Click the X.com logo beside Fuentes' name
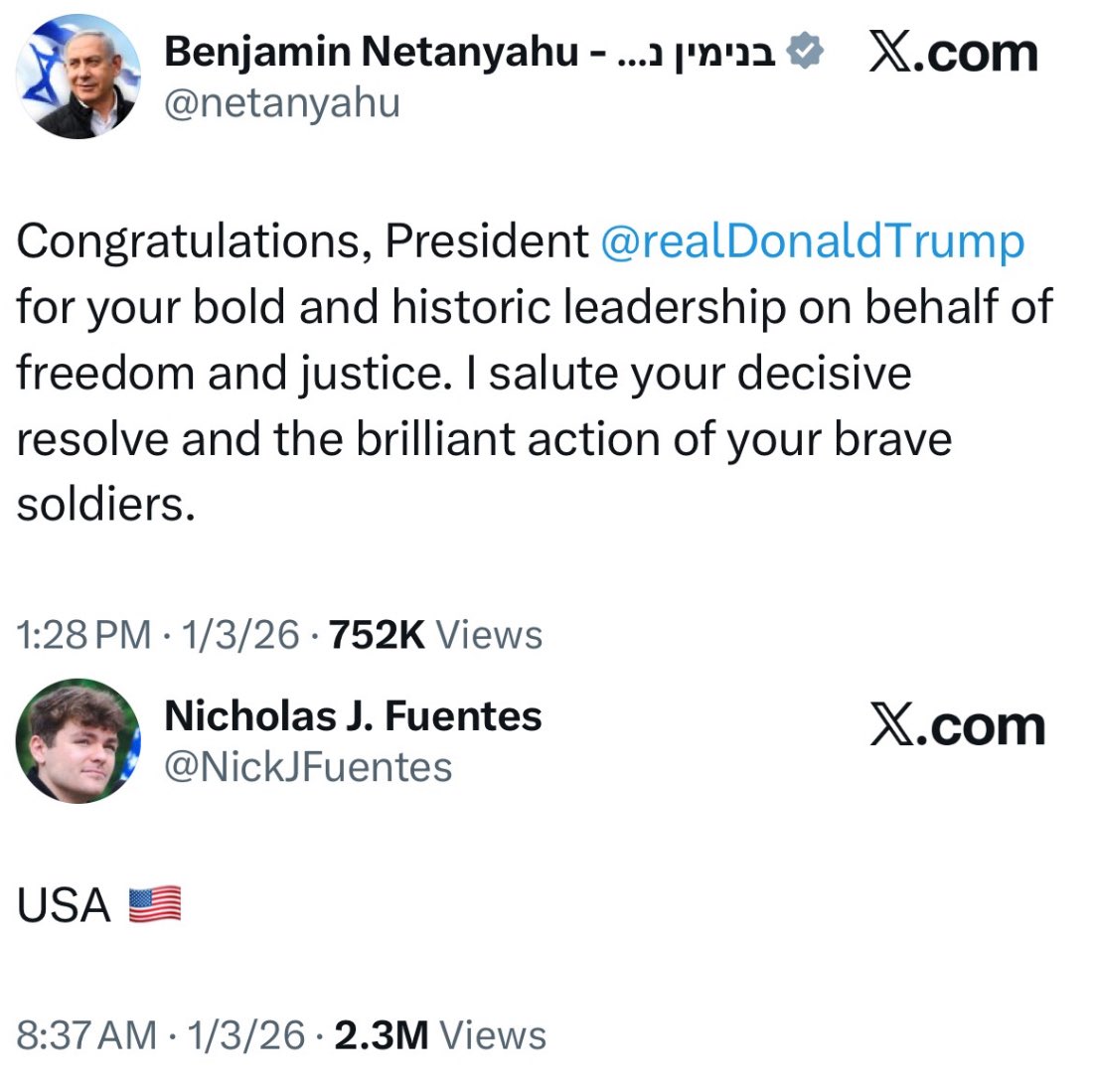 pos(957,726)
